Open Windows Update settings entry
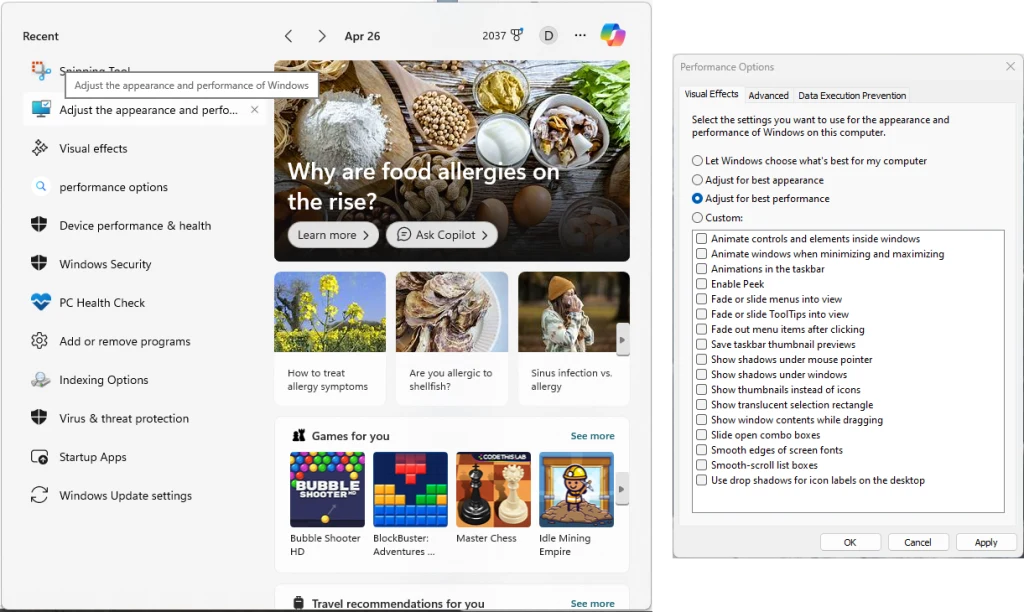Viewport: 1024px width, 612px height. tap(145, 495)
